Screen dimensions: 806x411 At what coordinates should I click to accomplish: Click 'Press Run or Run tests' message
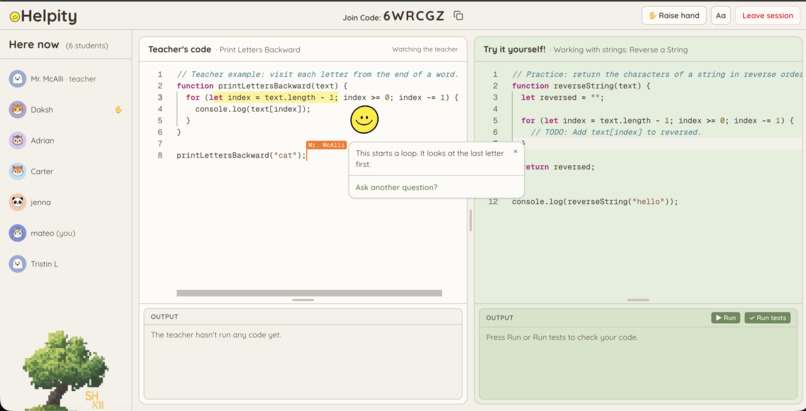(562, 338)
